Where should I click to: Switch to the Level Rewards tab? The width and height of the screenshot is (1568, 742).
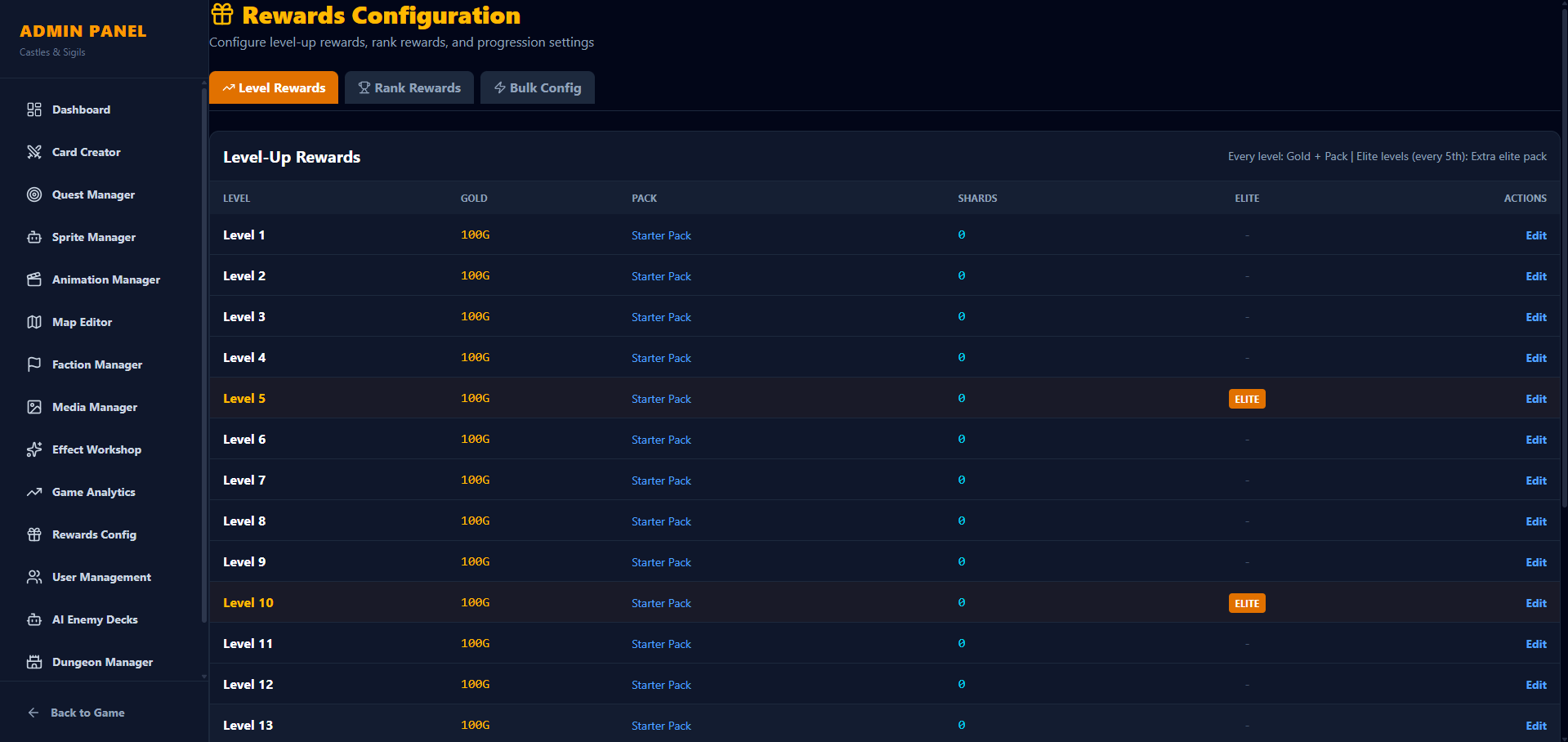click(x=274, y=87)
